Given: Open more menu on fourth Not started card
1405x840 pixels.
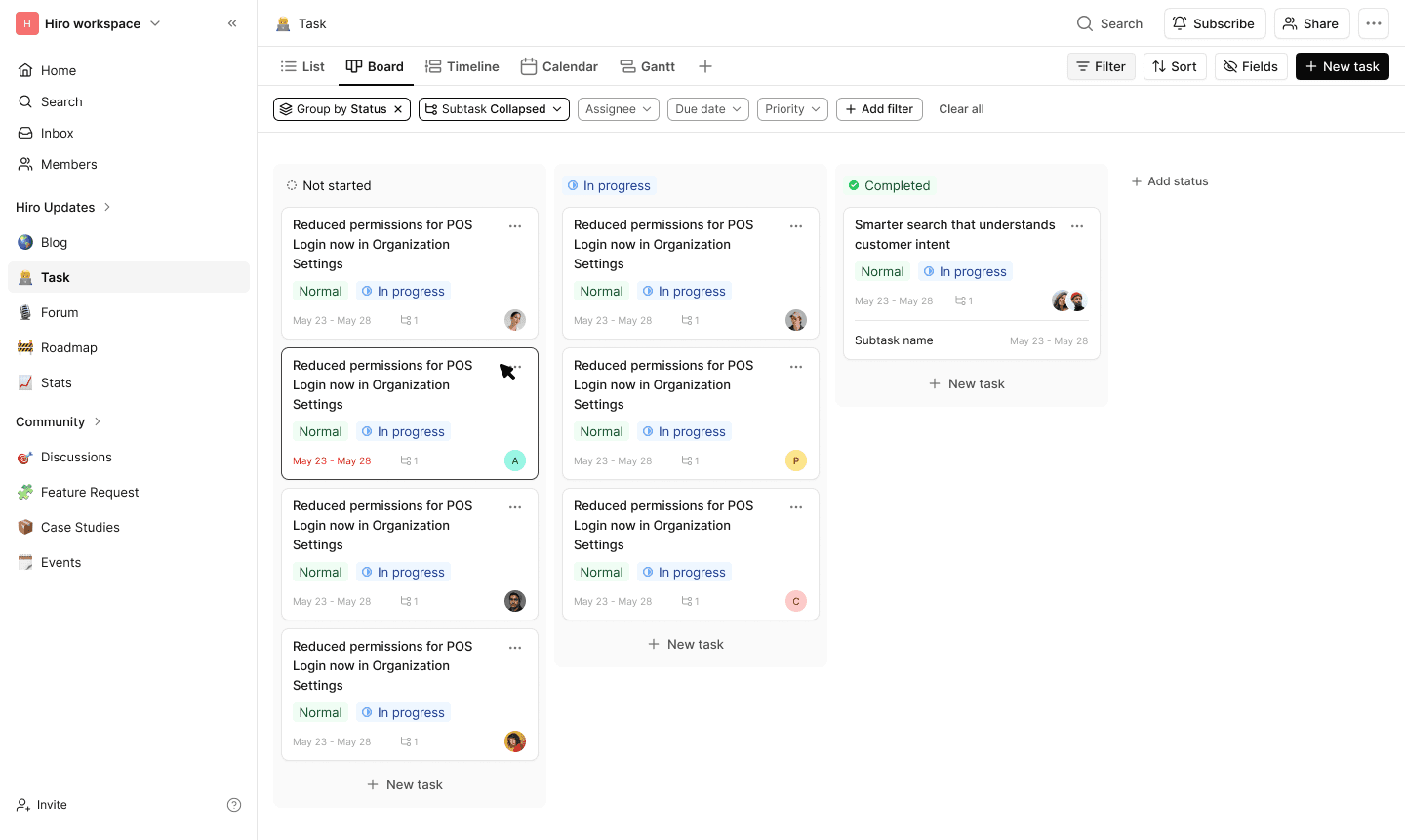Looking at the screenshot, I should [x=515, y=648].
